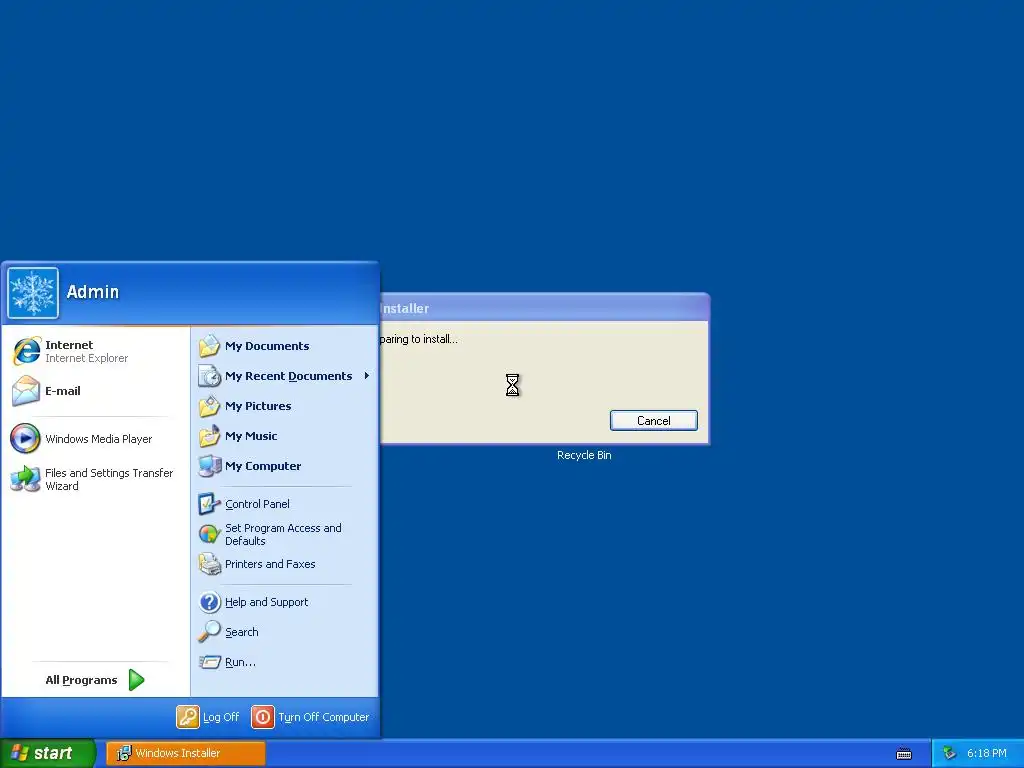
Task: Click the Windows Media Player label
Action: pos(99,439)
